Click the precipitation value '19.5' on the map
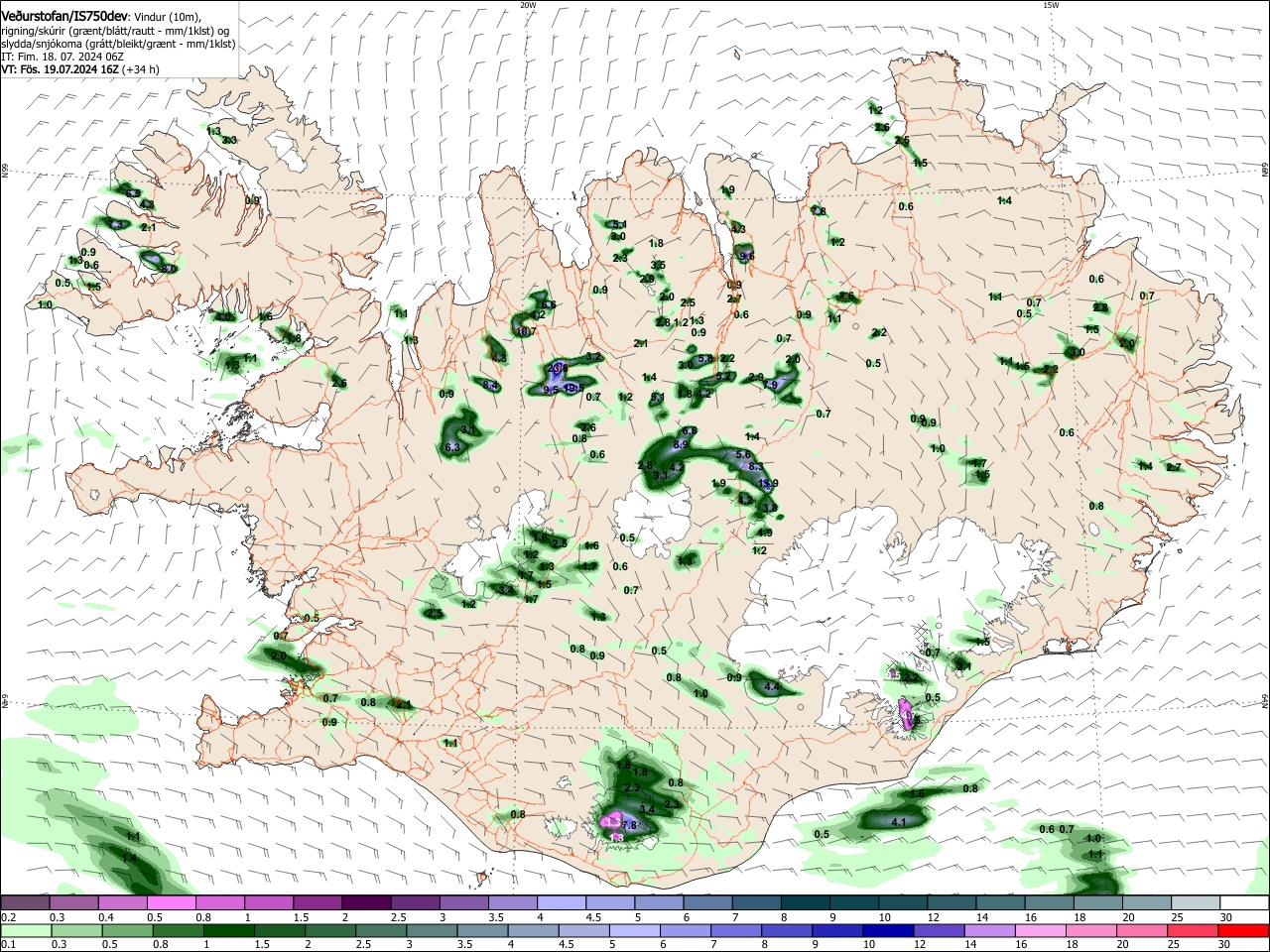Screen dimensions: 1270x952 572,388
